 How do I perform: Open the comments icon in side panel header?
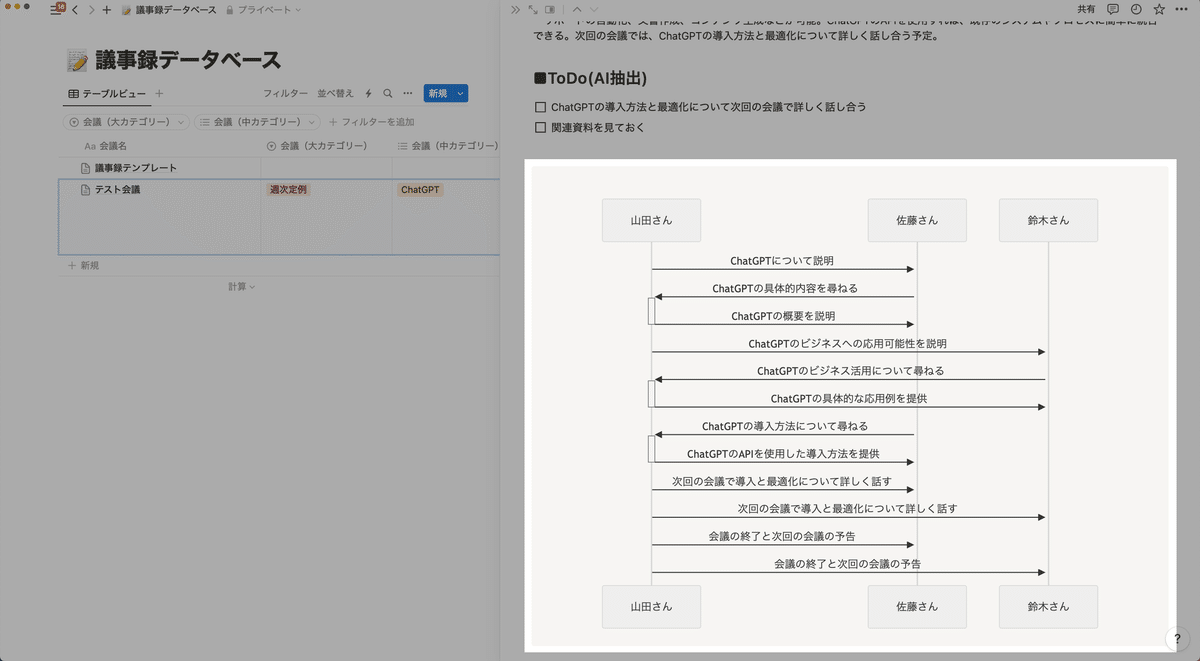1113,9
